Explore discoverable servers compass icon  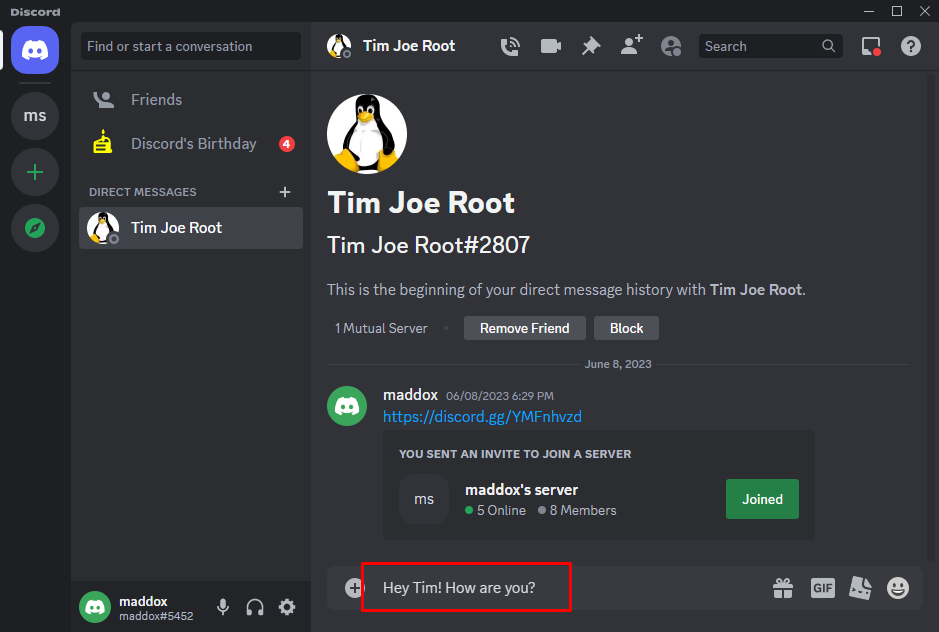click(35, 228)
